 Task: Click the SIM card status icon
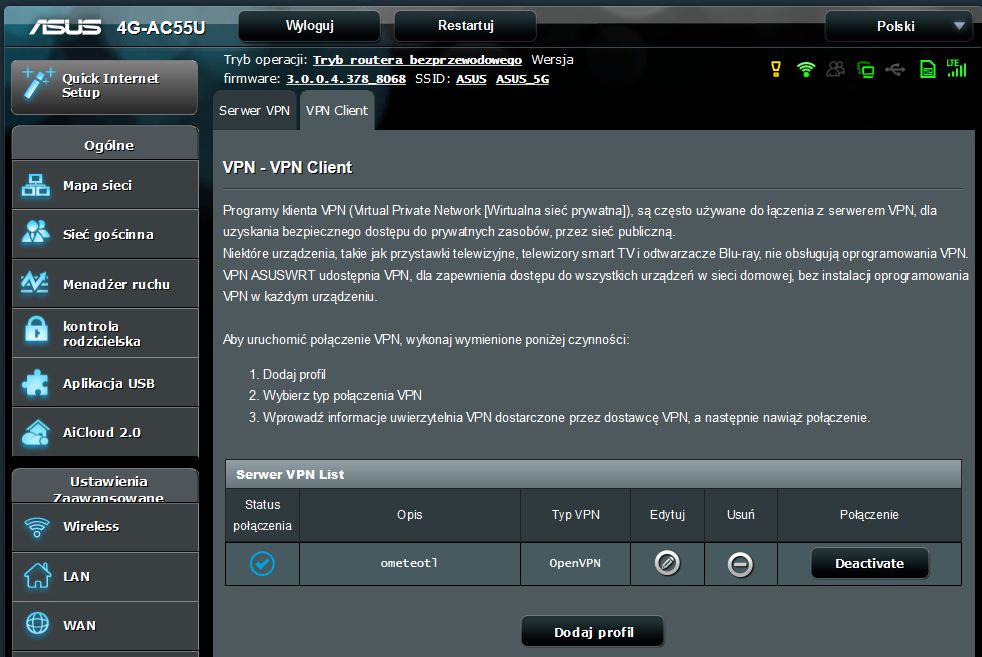[x=928, y=69]
